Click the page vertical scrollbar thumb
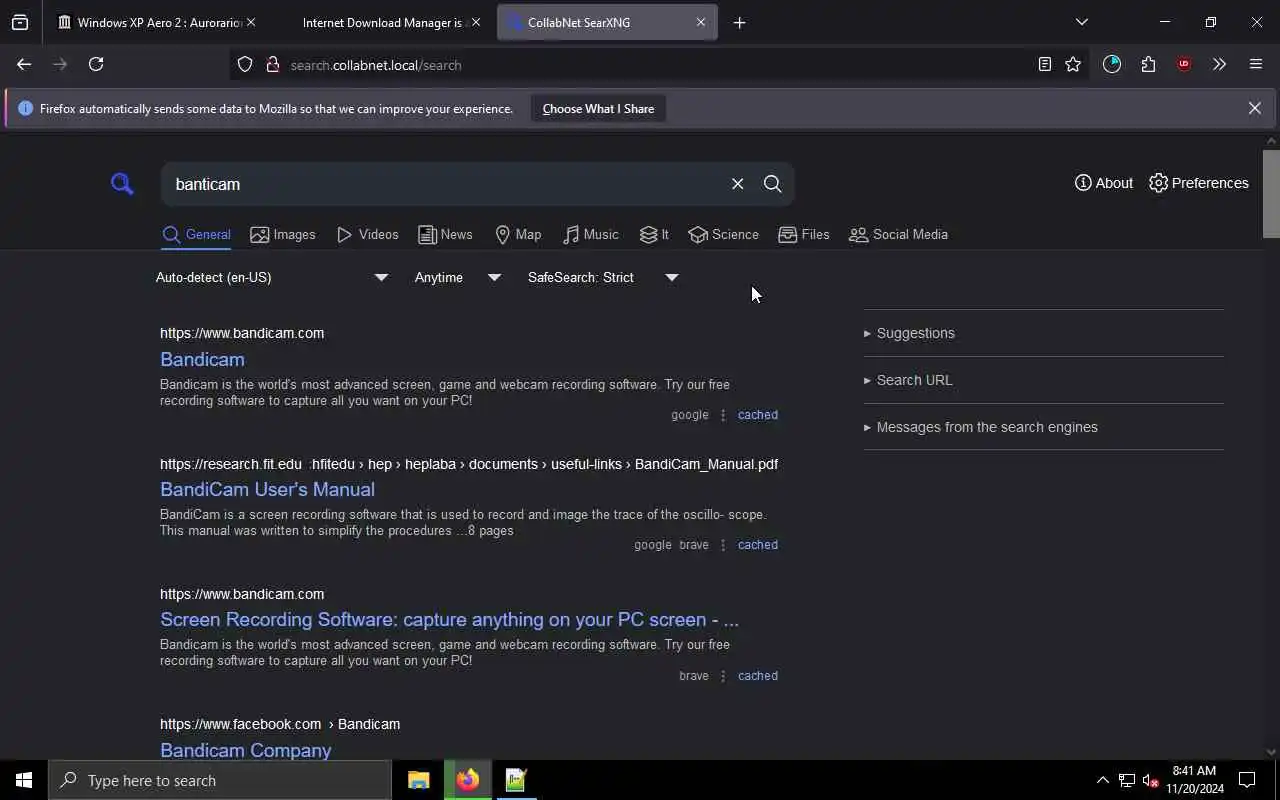 pyautogui.click(x=1271, y=194)
